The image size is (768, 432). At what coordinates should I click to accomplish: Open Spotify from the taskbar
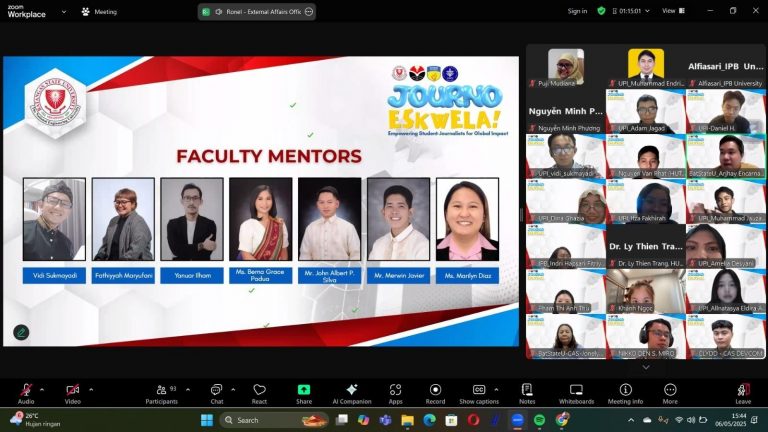point(539,420)
